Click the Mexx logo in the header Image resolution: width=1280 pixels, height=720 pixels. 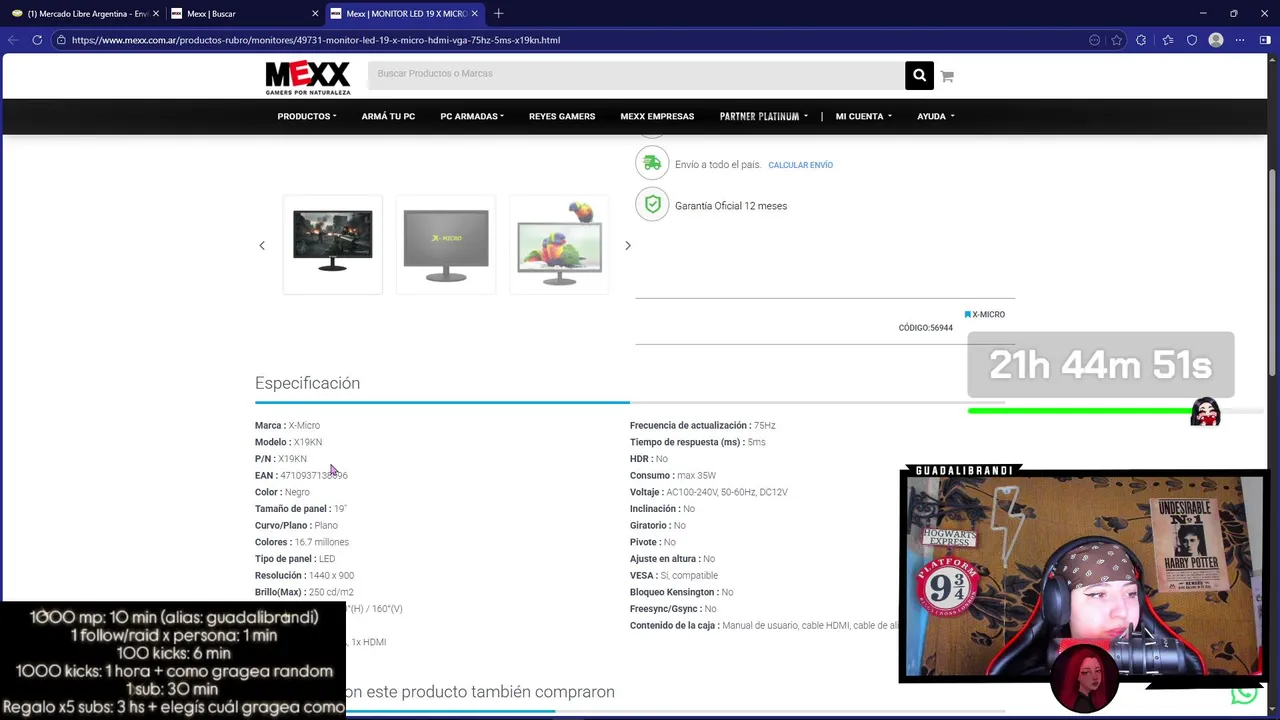tap(308, 78)
